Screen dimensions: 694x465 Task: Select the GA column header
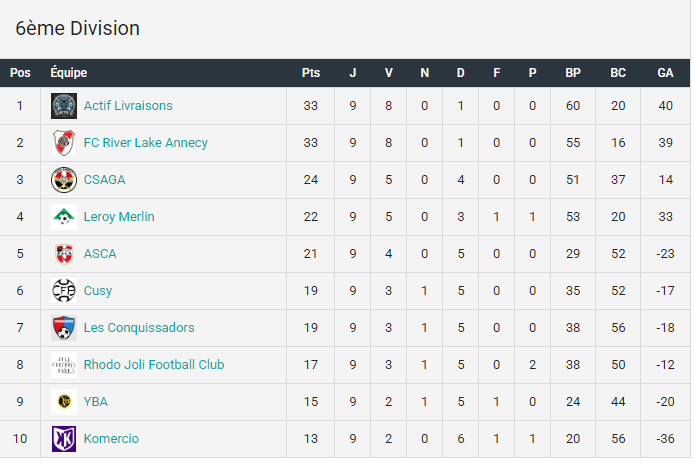[665, 73]
